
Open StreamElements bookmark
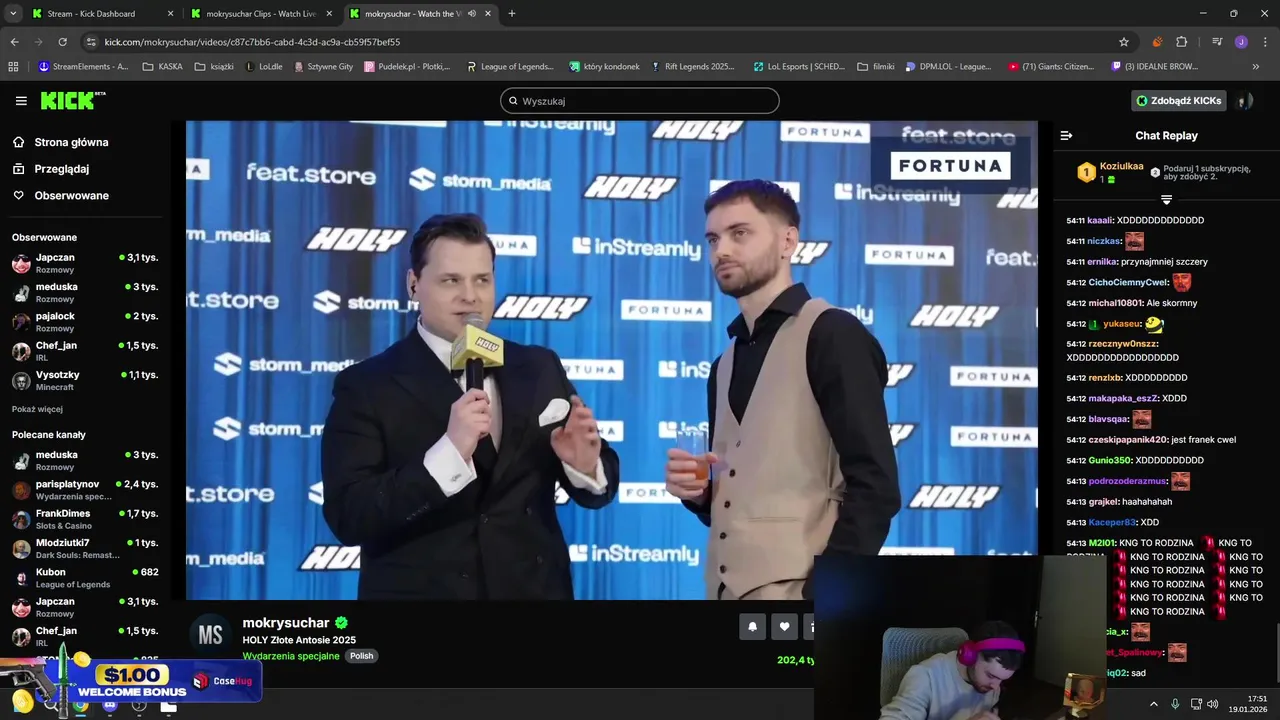coord(83,67)
